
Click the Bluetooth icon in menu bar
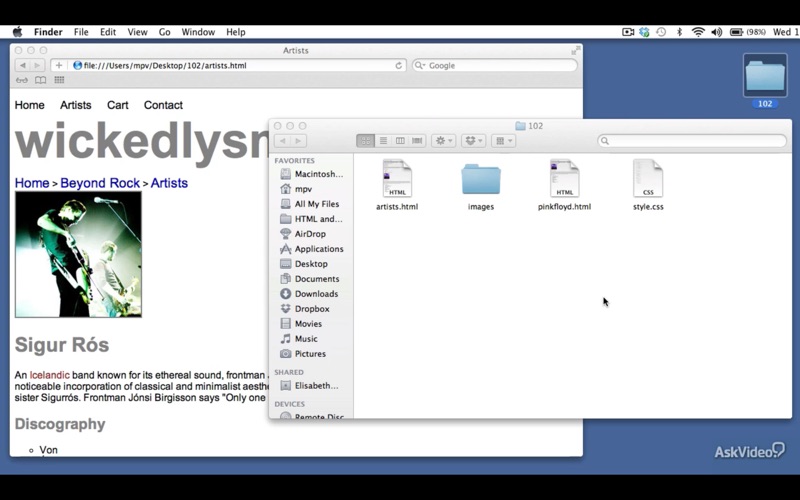[680, 32]
